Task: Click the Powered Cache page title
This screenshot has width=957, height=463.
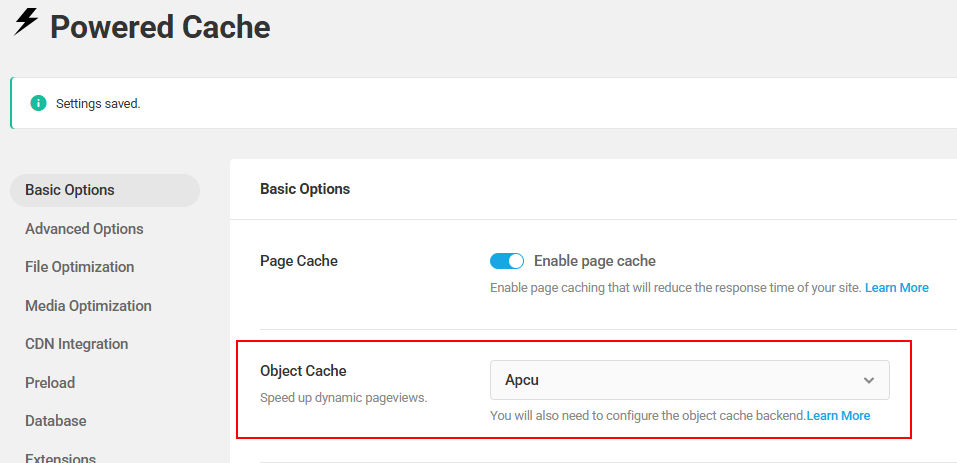Action: coord(160,27)
